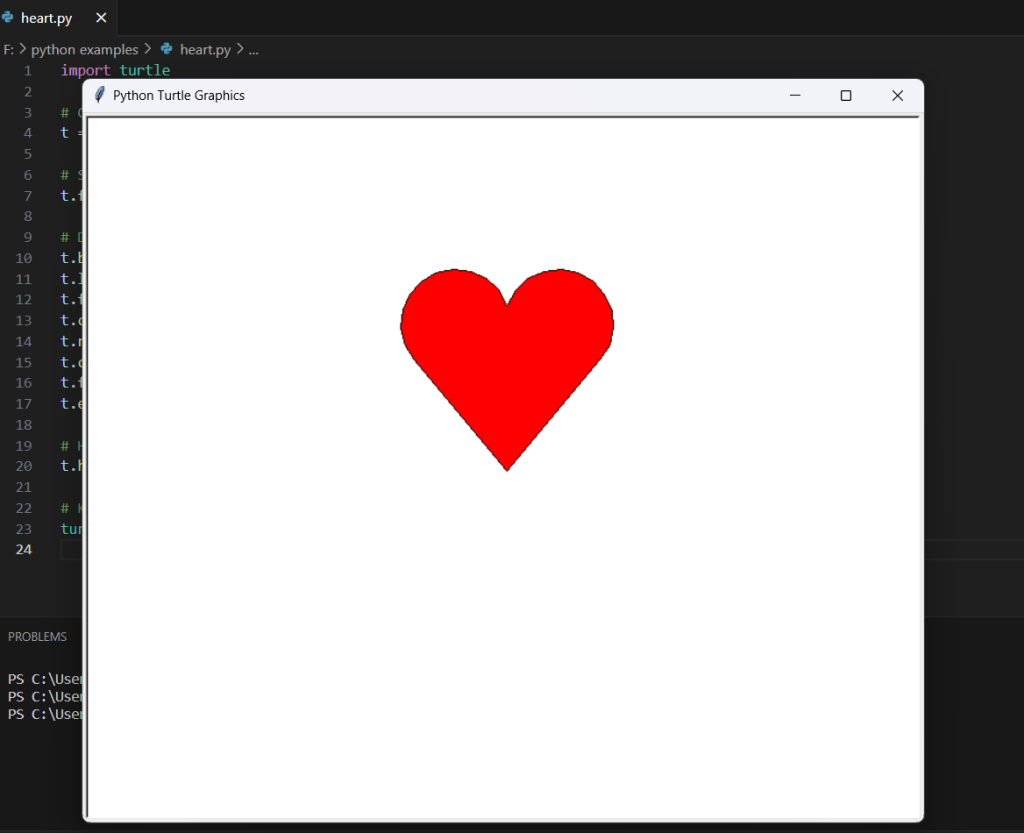Click line number 10 in the editor gutter
Screen dimensions: 1024x833
pyautogui.click(x=23, y=258)
